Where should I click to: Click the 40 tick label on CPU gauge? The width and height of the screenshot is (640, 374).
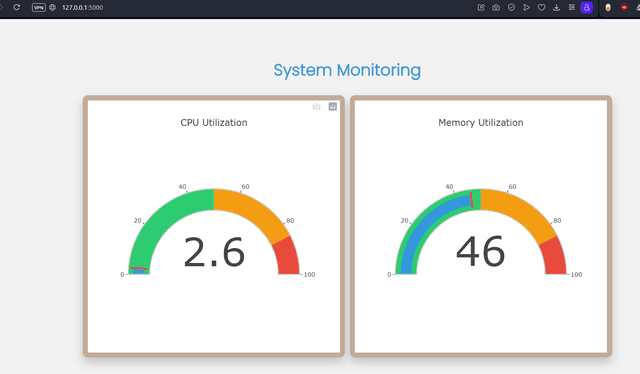(182, 187)
